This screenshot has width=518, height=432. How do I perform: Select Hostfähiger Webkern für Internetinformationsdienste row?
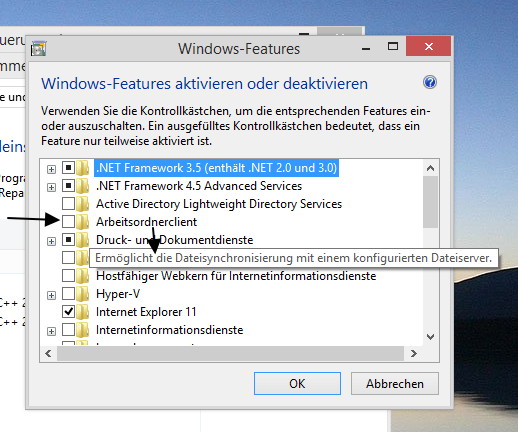(236, 276)
